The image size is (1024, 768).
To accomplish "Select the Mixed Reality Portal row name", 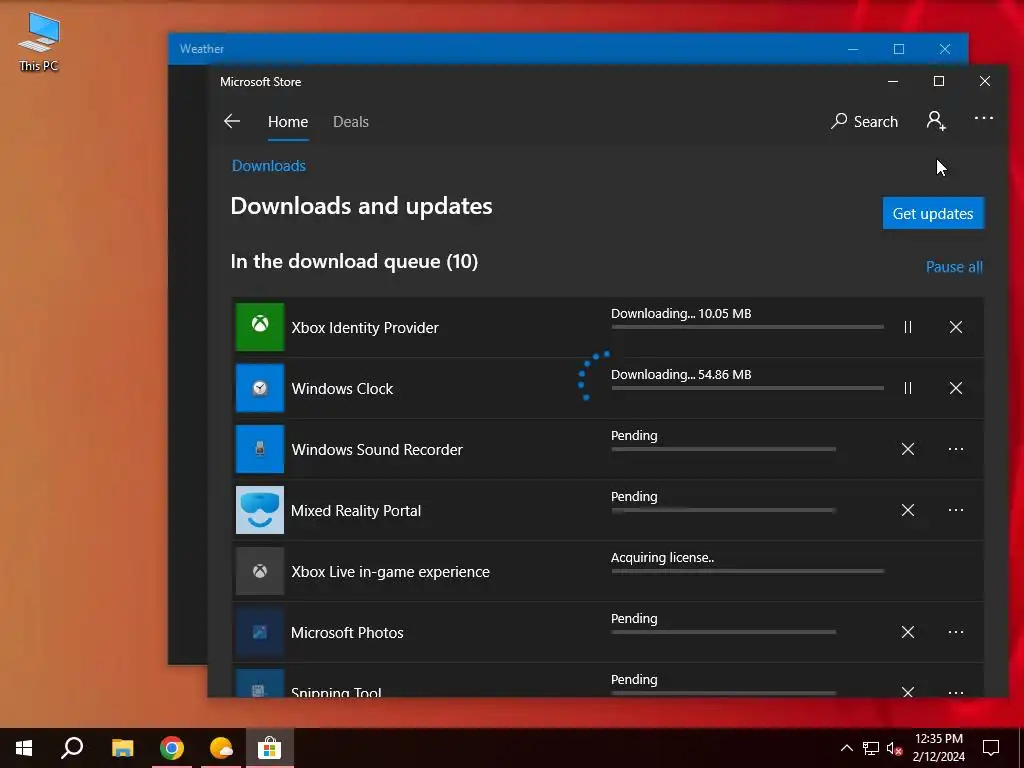I will (356, 511).
